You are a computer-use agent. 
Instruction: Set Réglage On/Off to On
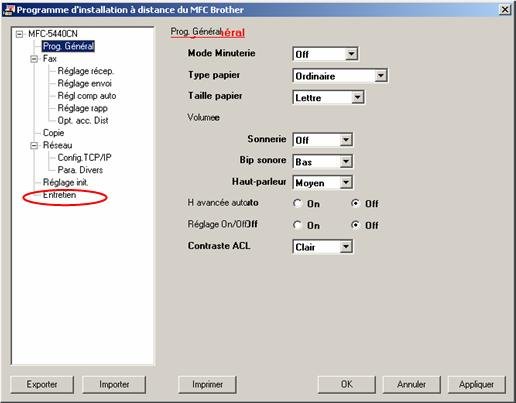tap(297, 225)
